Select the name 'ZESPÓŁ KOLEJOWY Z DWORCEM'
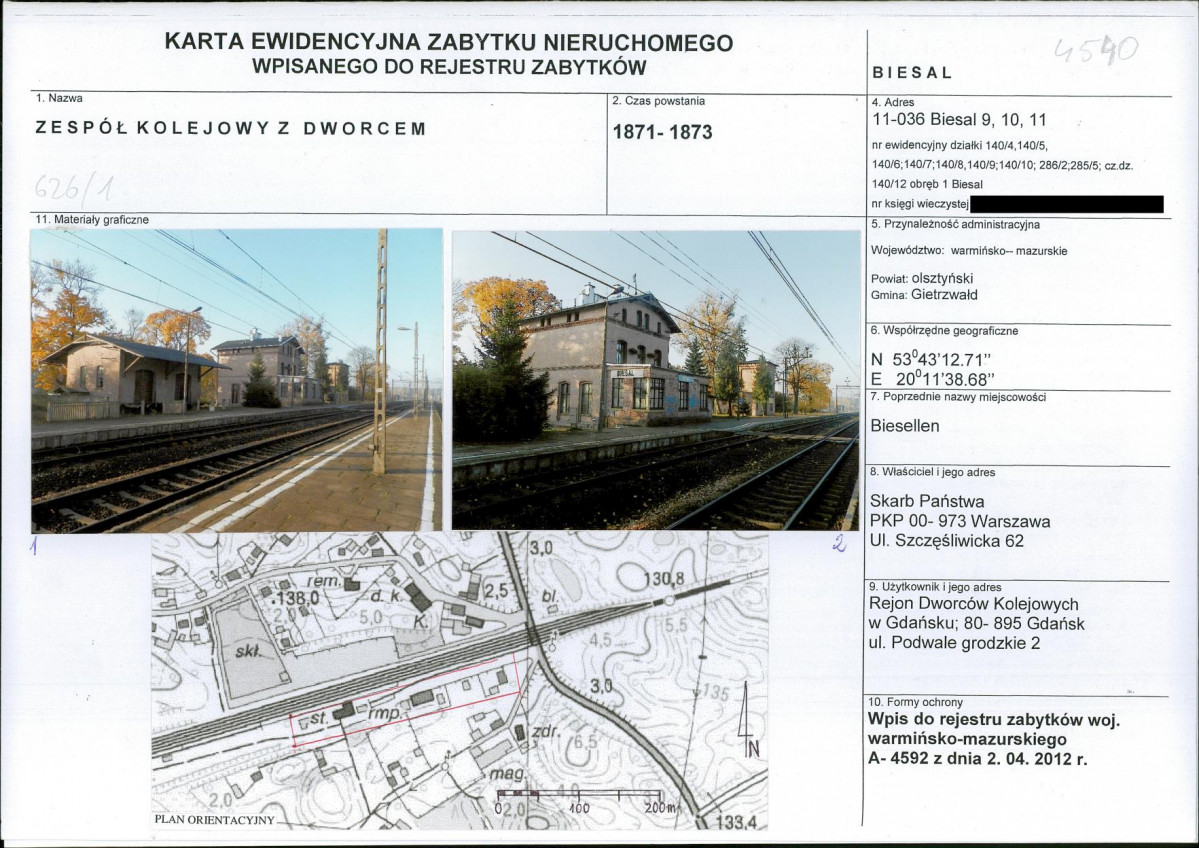 click(230, 128)
